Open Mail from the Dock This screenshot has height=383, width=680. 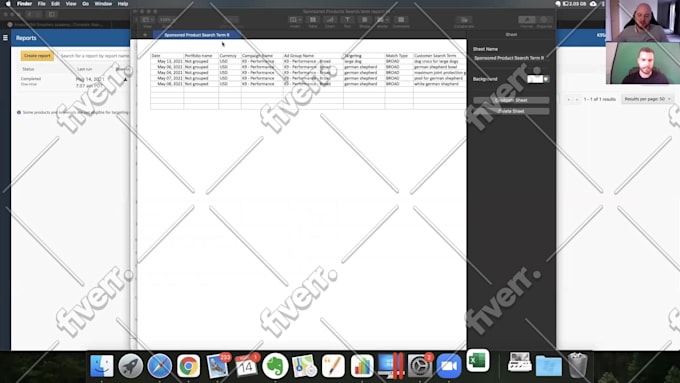click(217, 366)
